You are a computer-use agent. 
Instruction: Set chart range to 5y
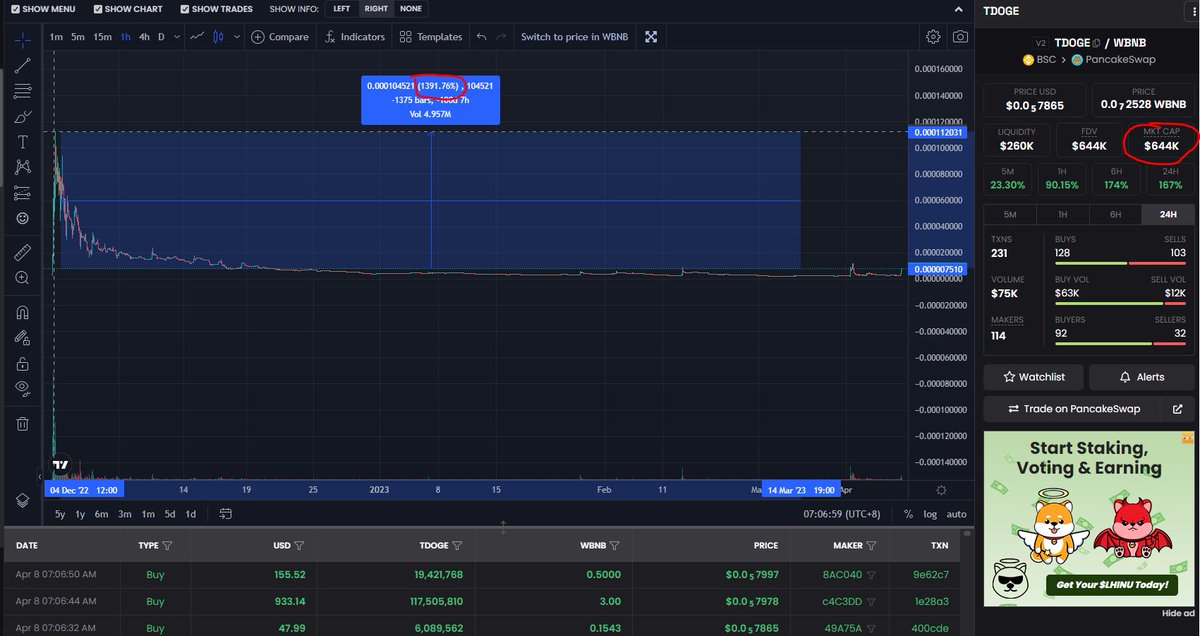coord(60,514)
